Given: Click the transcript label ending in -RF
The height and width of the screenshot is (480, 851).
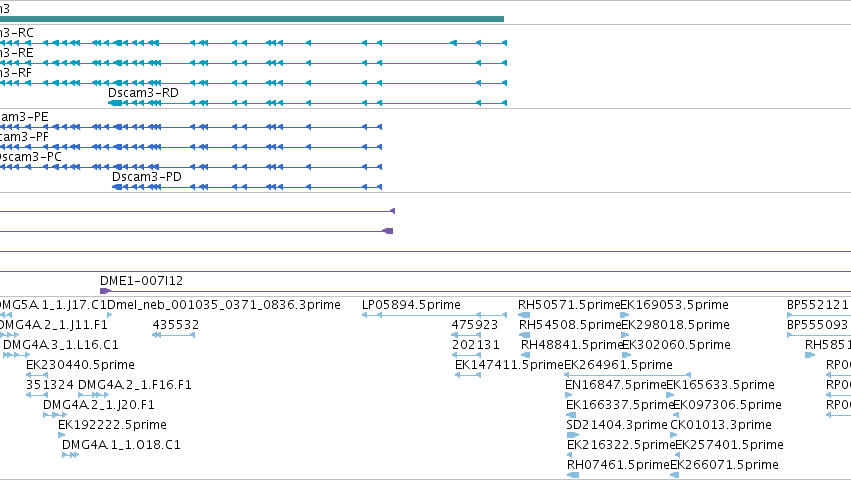Looking at the screenshot, I should tap(16, 73).
